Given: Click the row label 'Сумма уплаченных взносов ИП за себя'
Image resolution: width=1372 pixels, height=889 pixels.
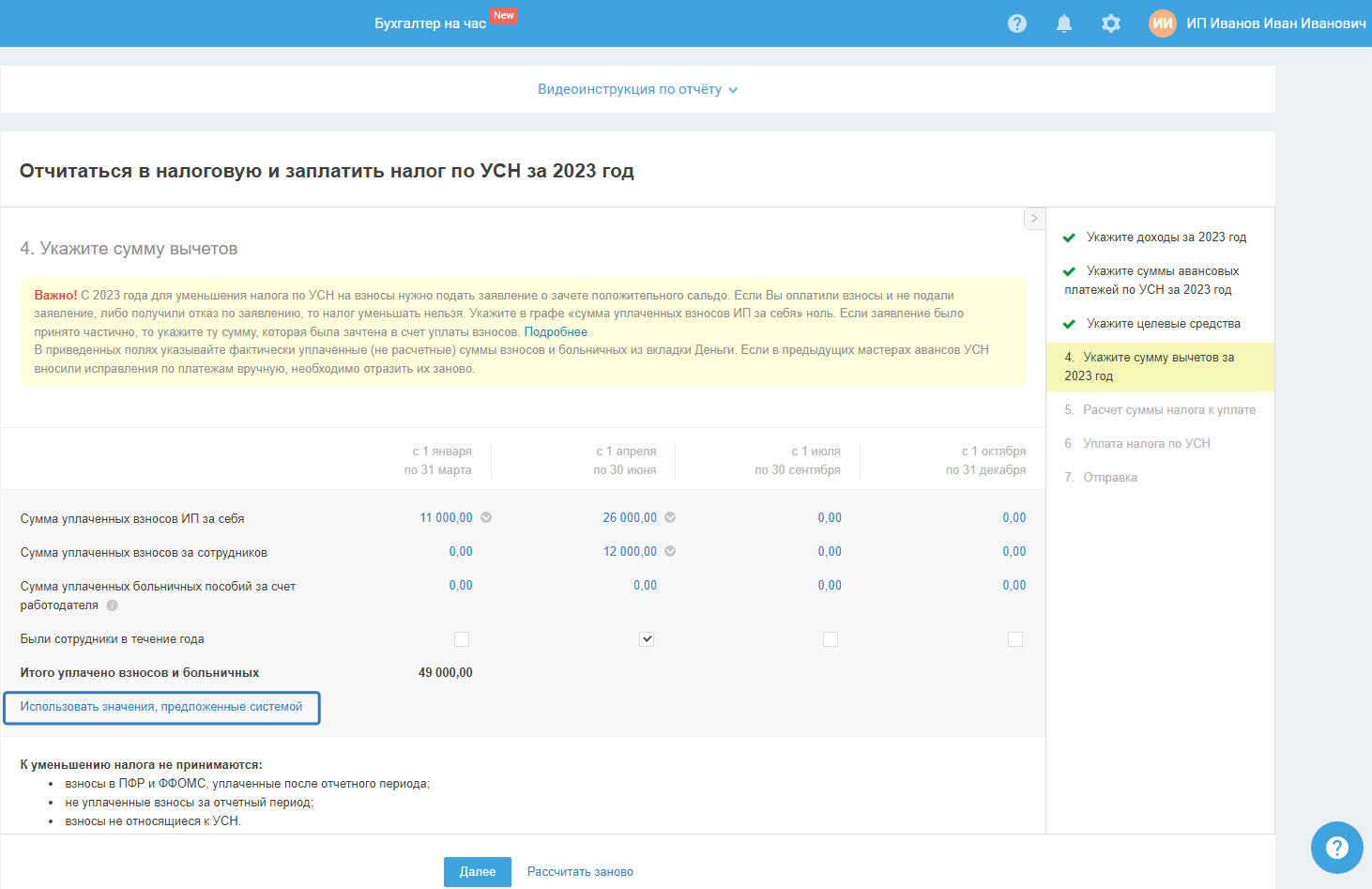Looking at the screenshot, I should click(132, 519).
